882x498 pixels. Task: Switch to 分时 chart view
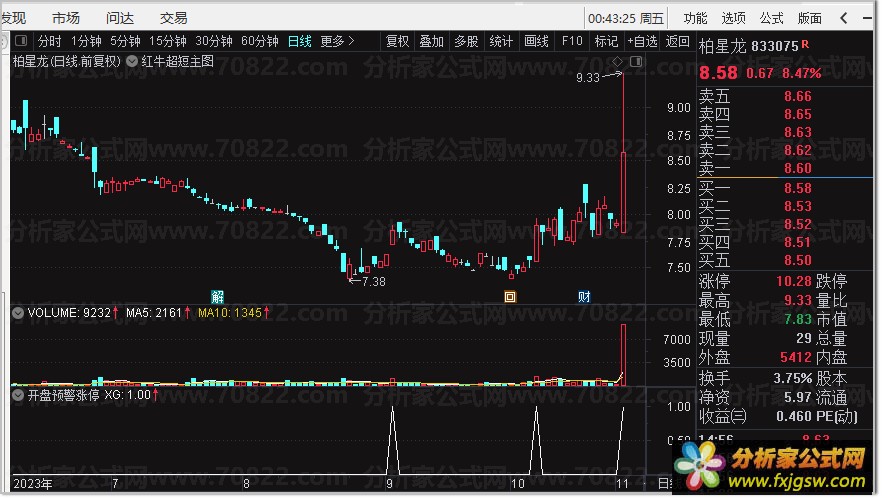coord(50,41)
